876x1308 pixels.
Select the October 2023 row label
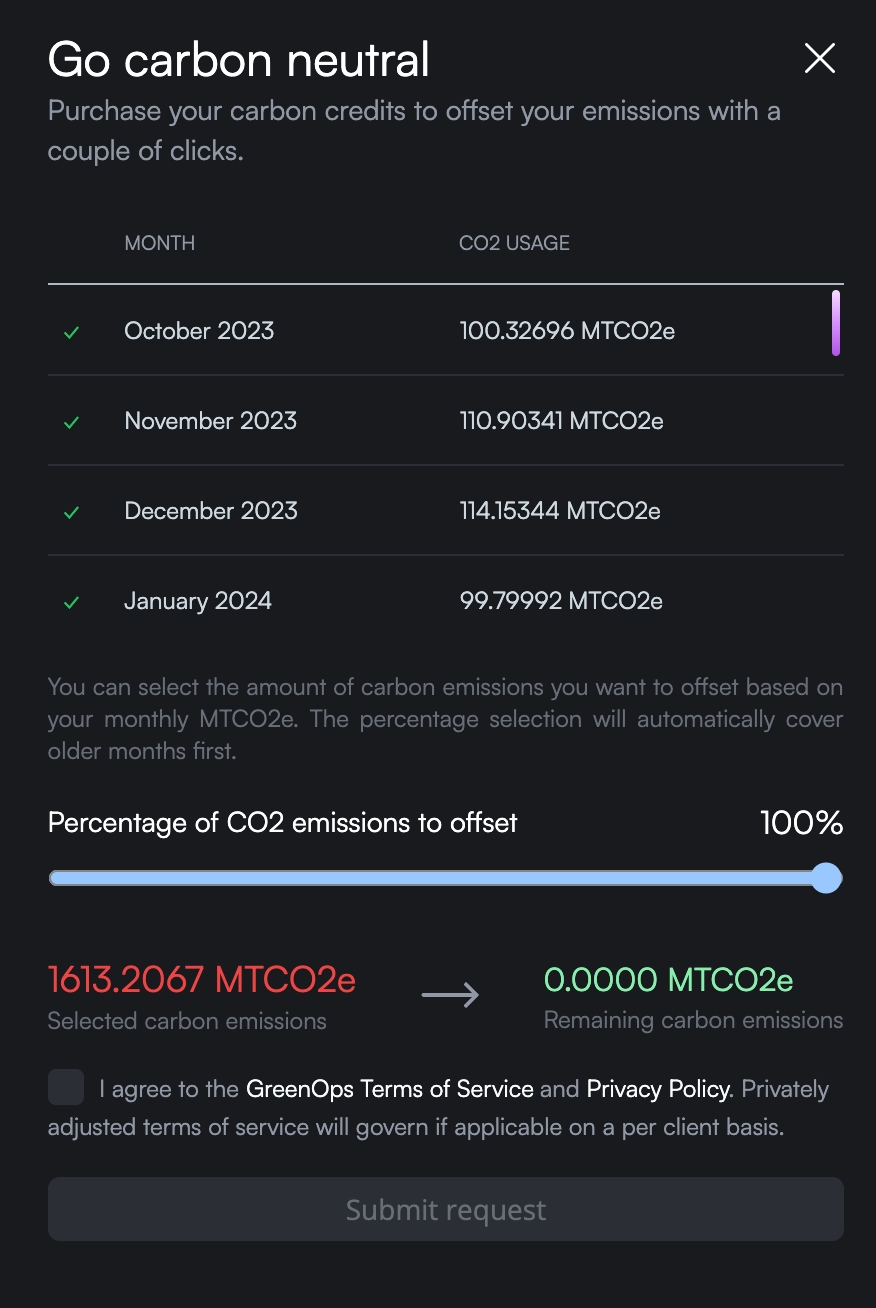point(199,331)
